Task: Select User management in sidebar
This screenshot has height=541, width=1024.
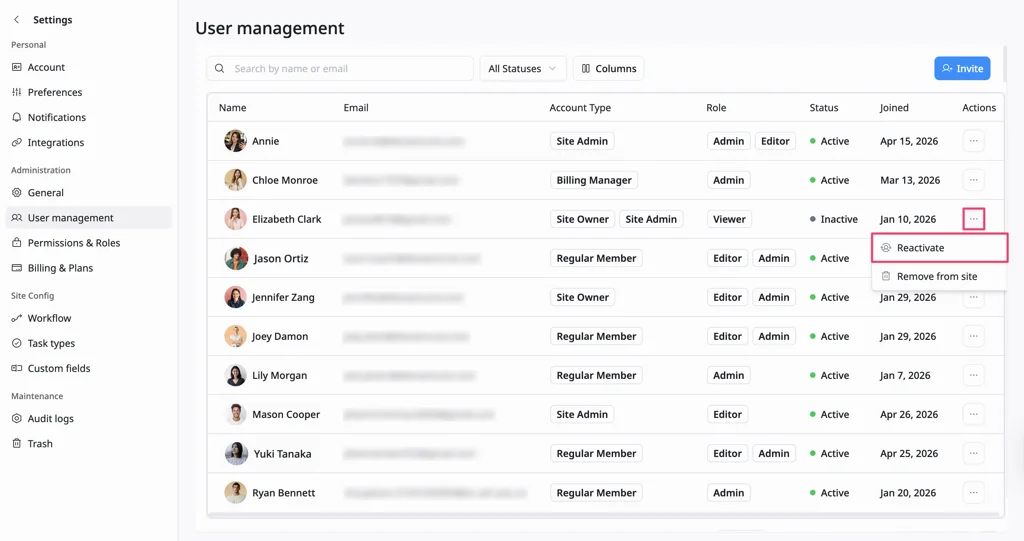Action: (89, 218)
